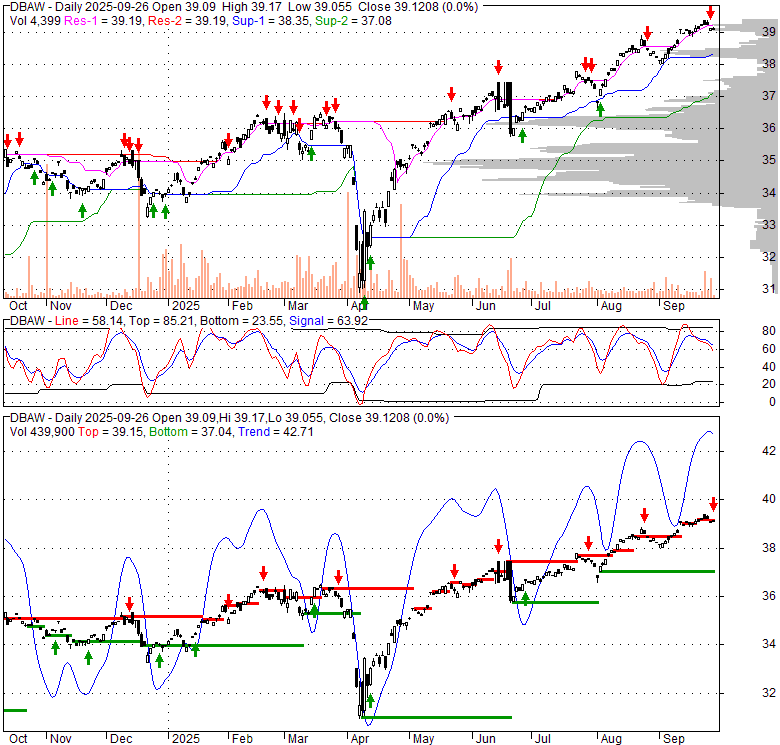This screenshot has height=745, width=780.
Task: Click the green buy arrow in late June, top chart
Action: [522, 136]
